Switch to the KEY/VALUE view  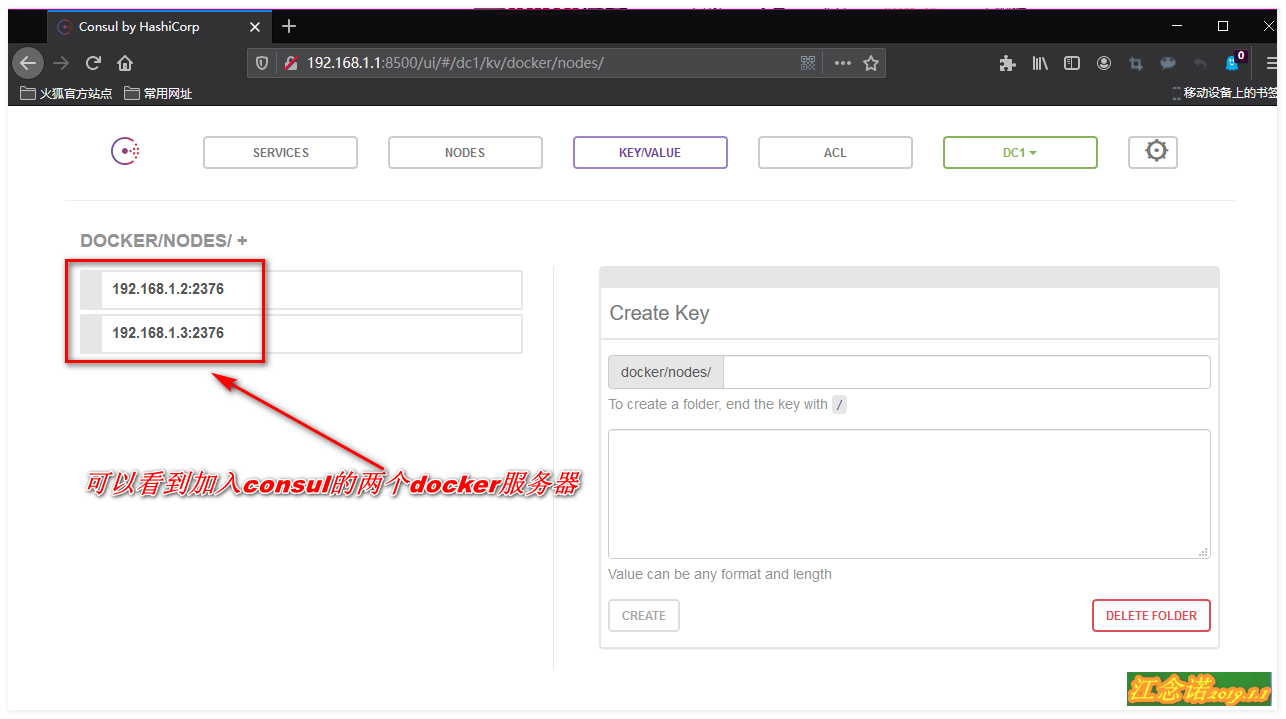650,152
